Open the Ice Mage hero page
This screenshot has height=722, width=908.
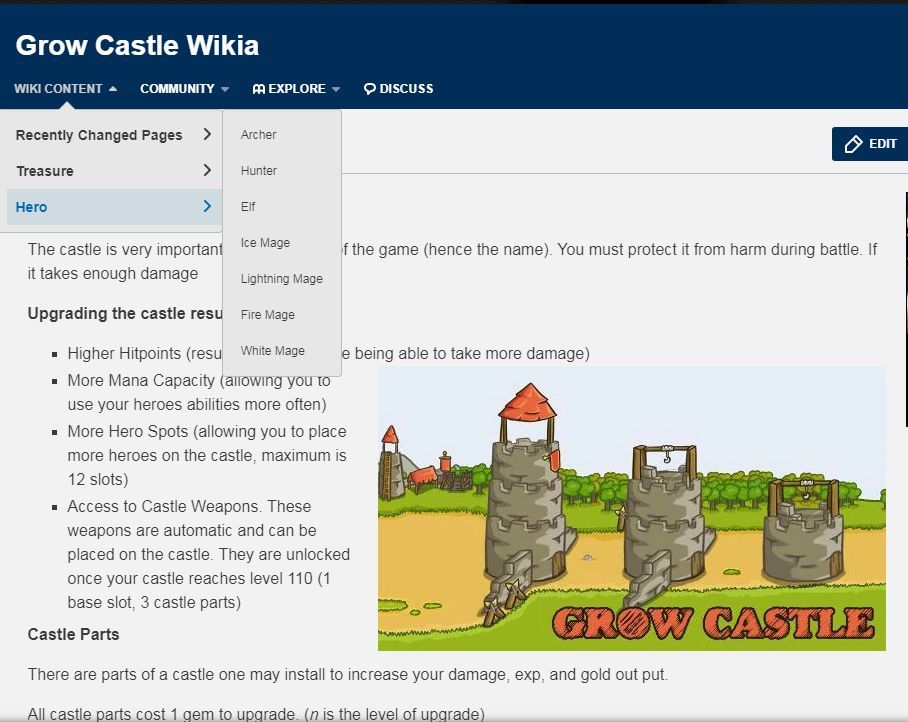[265, 243]
